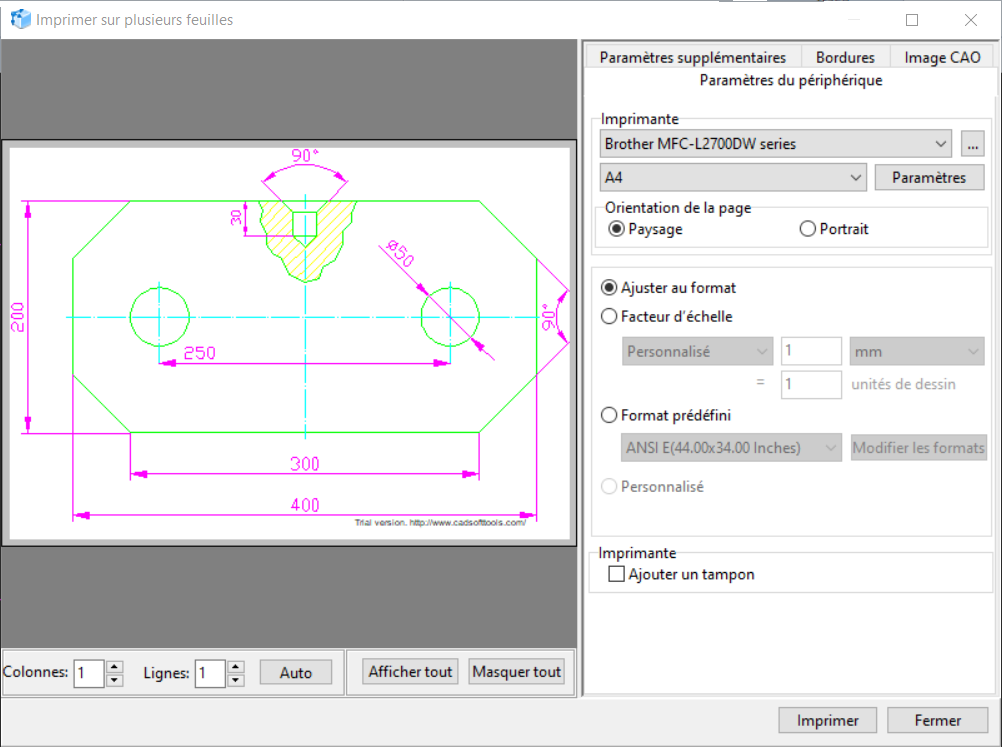Enable the Ajouter un tampon checkbox
The width and height of the screenshot is (1002, 747).
point(616,574)
